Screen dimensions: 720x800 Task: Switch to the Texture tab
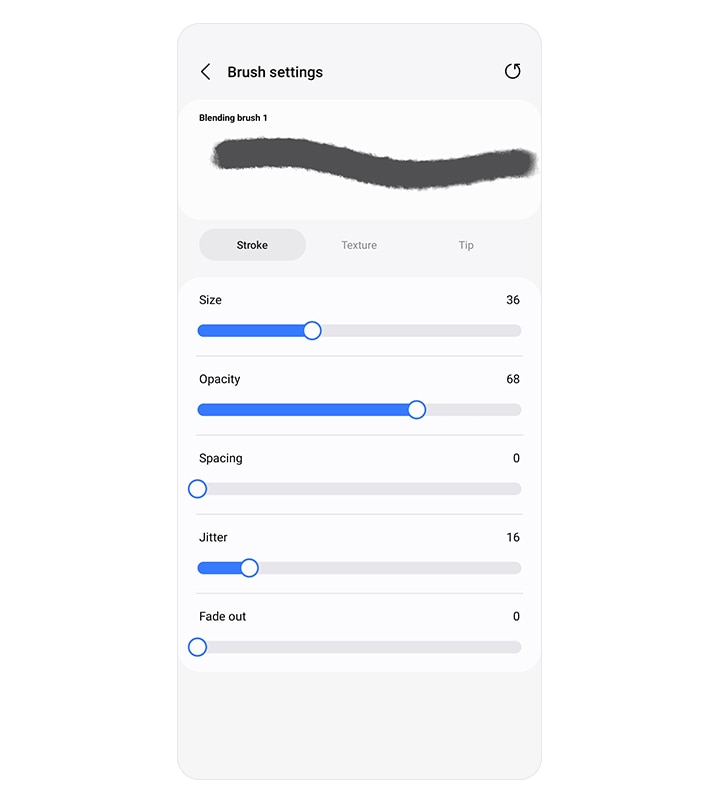tap(359, 245)
